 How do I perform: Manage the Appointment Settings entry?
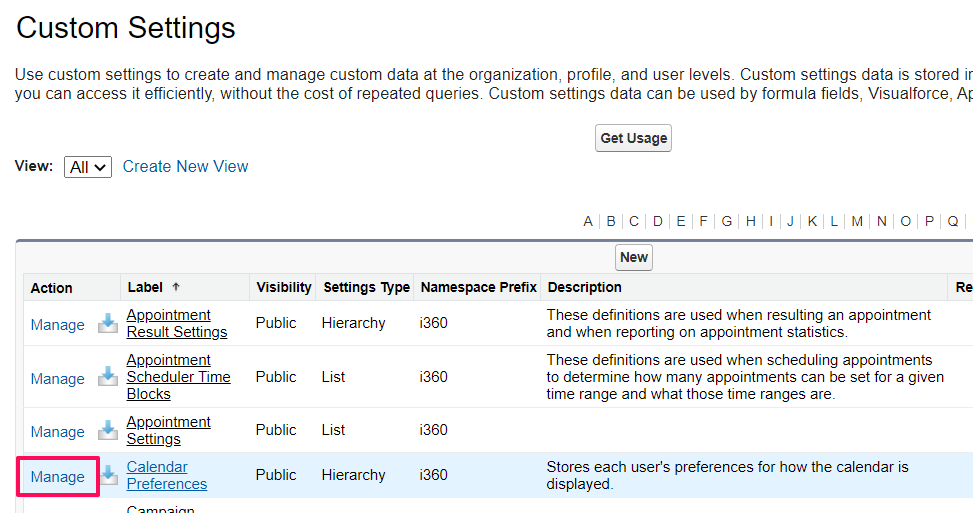(x=58, y=432)
